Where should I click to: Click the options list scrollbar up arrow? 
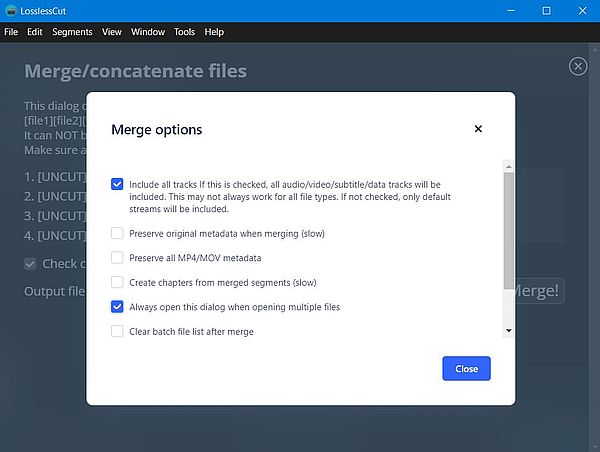(509, 166)
